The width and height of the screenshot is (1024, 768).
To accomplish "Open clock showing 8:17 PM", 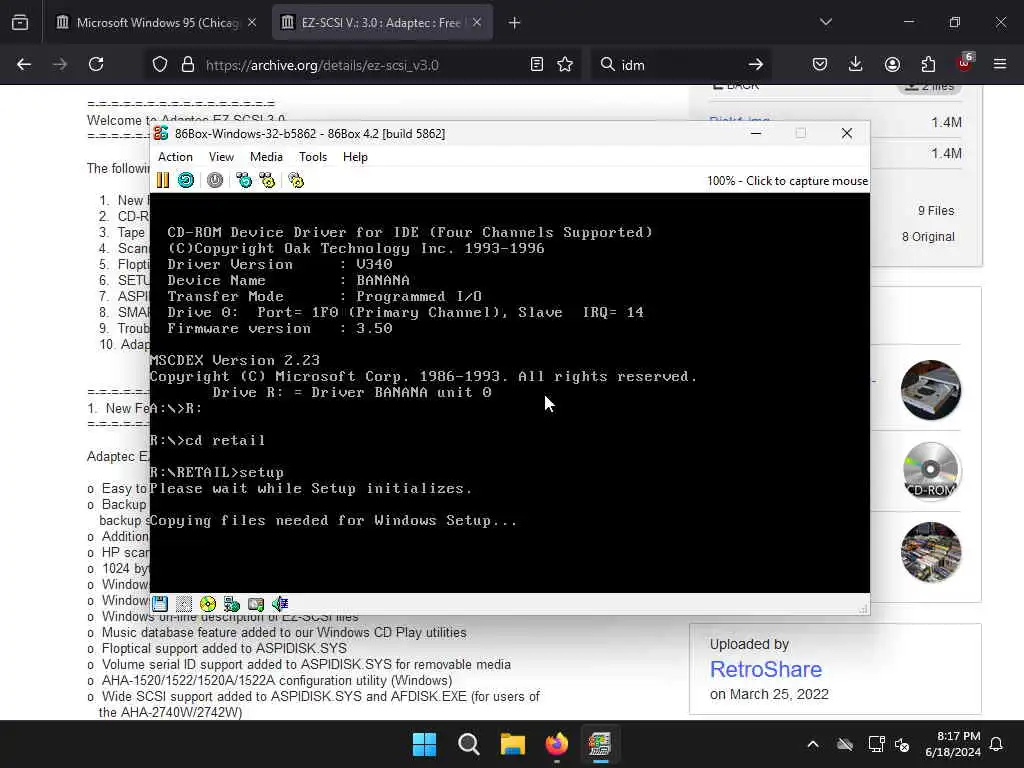I will coord(953,744).
